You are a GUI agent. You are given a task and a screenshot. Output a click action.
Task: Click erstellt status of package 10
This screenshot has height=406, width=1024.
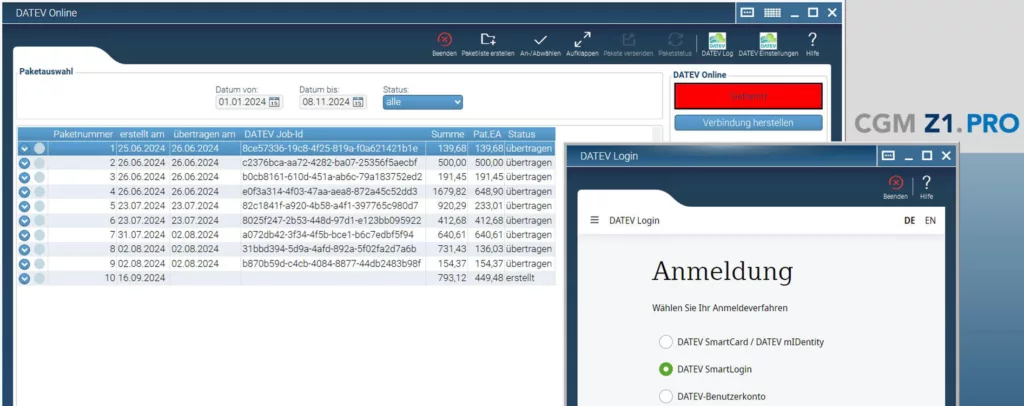(521, 278)
